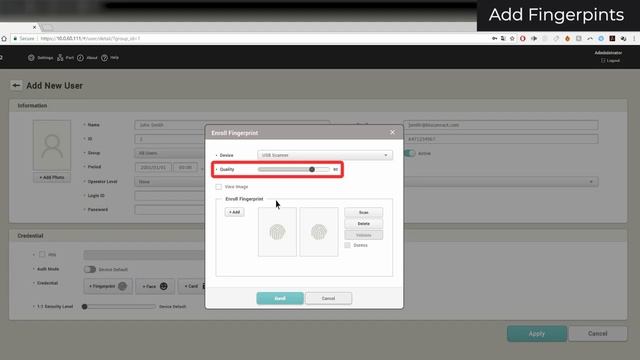
Task: Click the + Face credential button
Action: coord(155,287)
